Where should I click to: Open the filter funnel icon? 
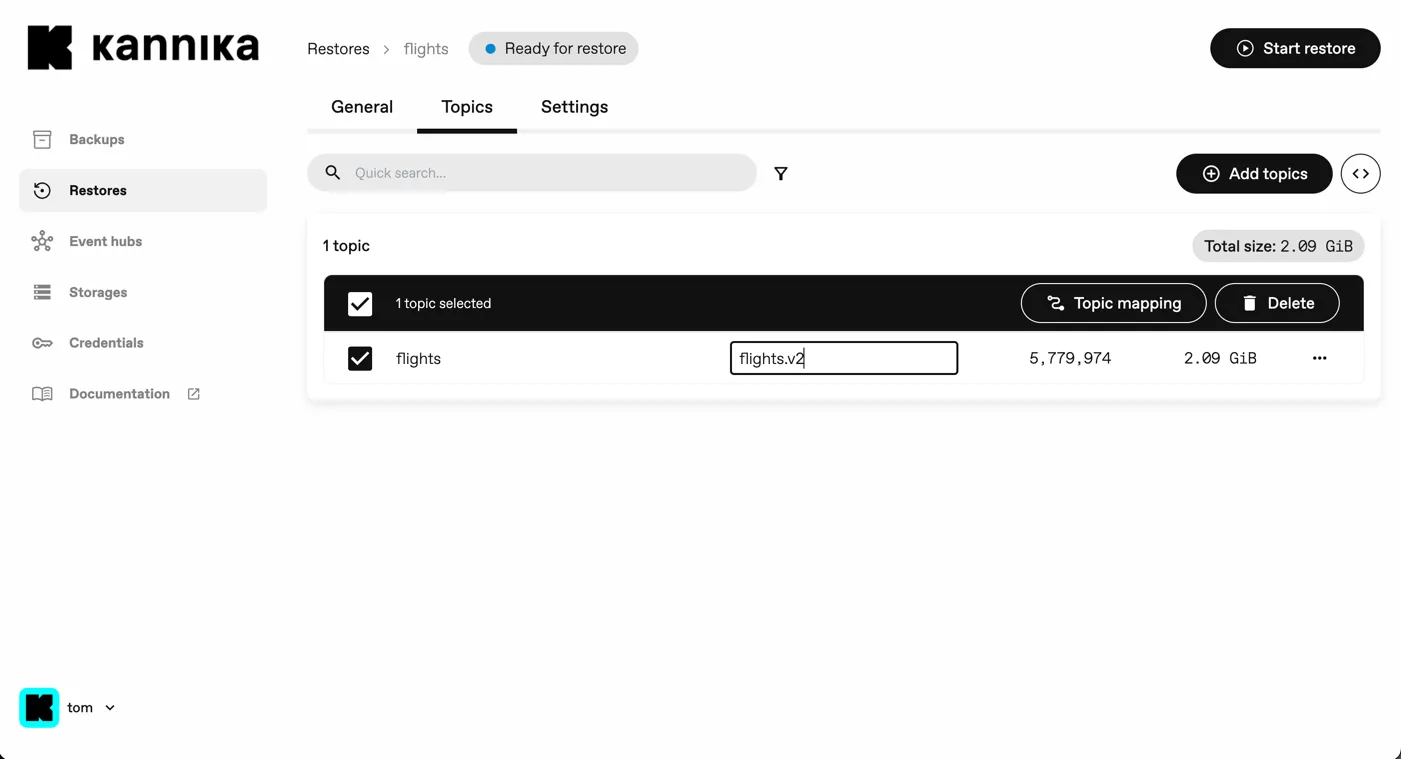click(781, 173)
